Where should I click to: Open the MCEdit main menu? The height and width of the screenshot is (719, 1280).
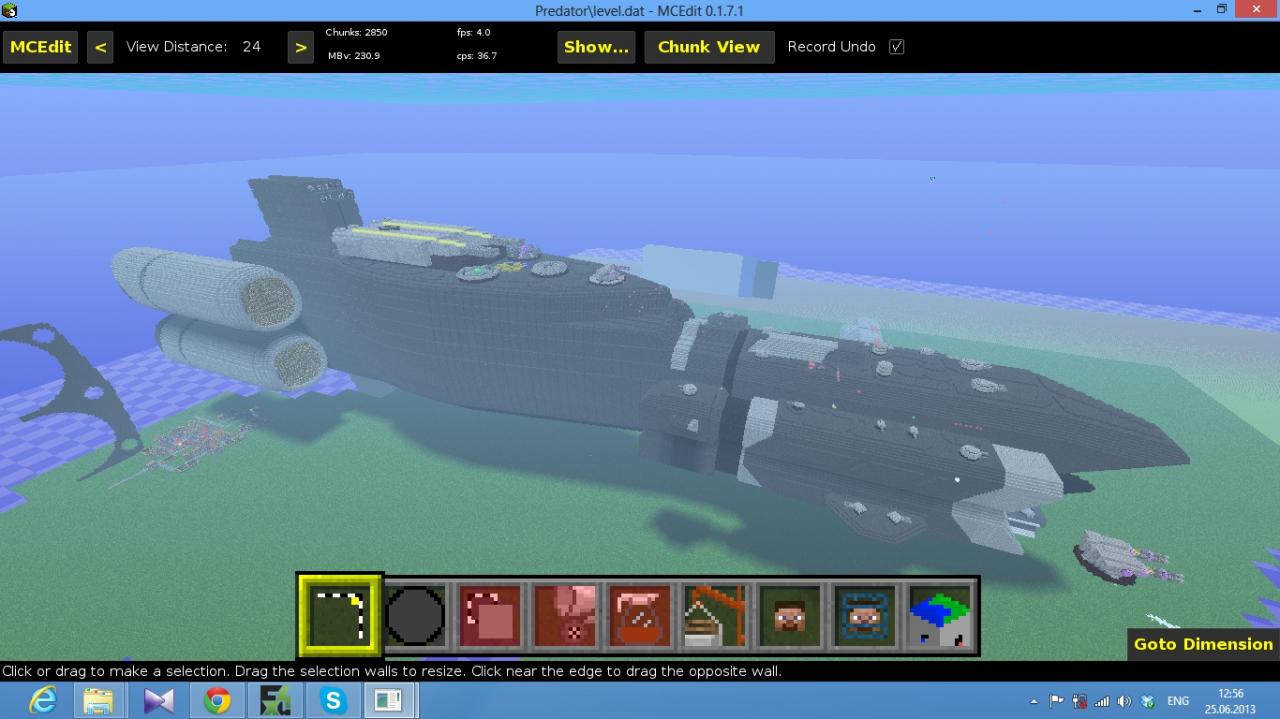point(40,46)
